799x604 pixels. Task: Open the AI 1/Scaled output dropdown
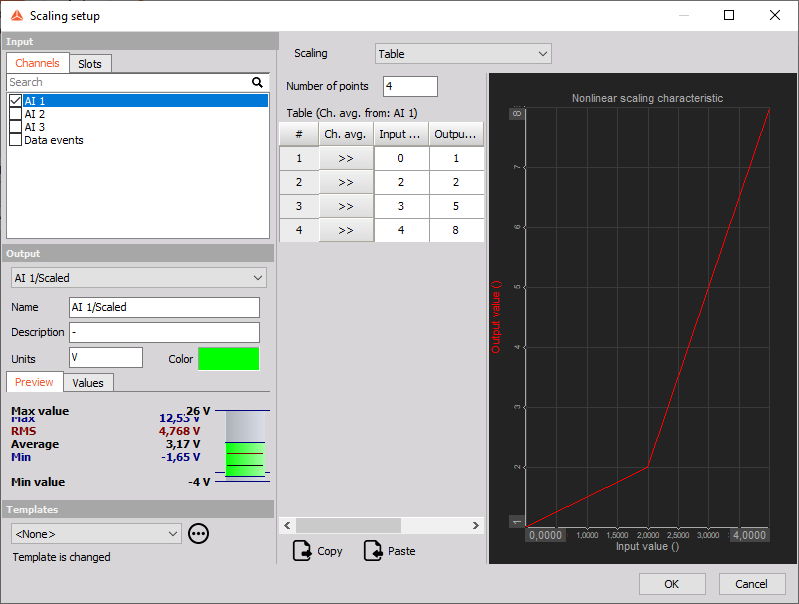coord(139,278)
